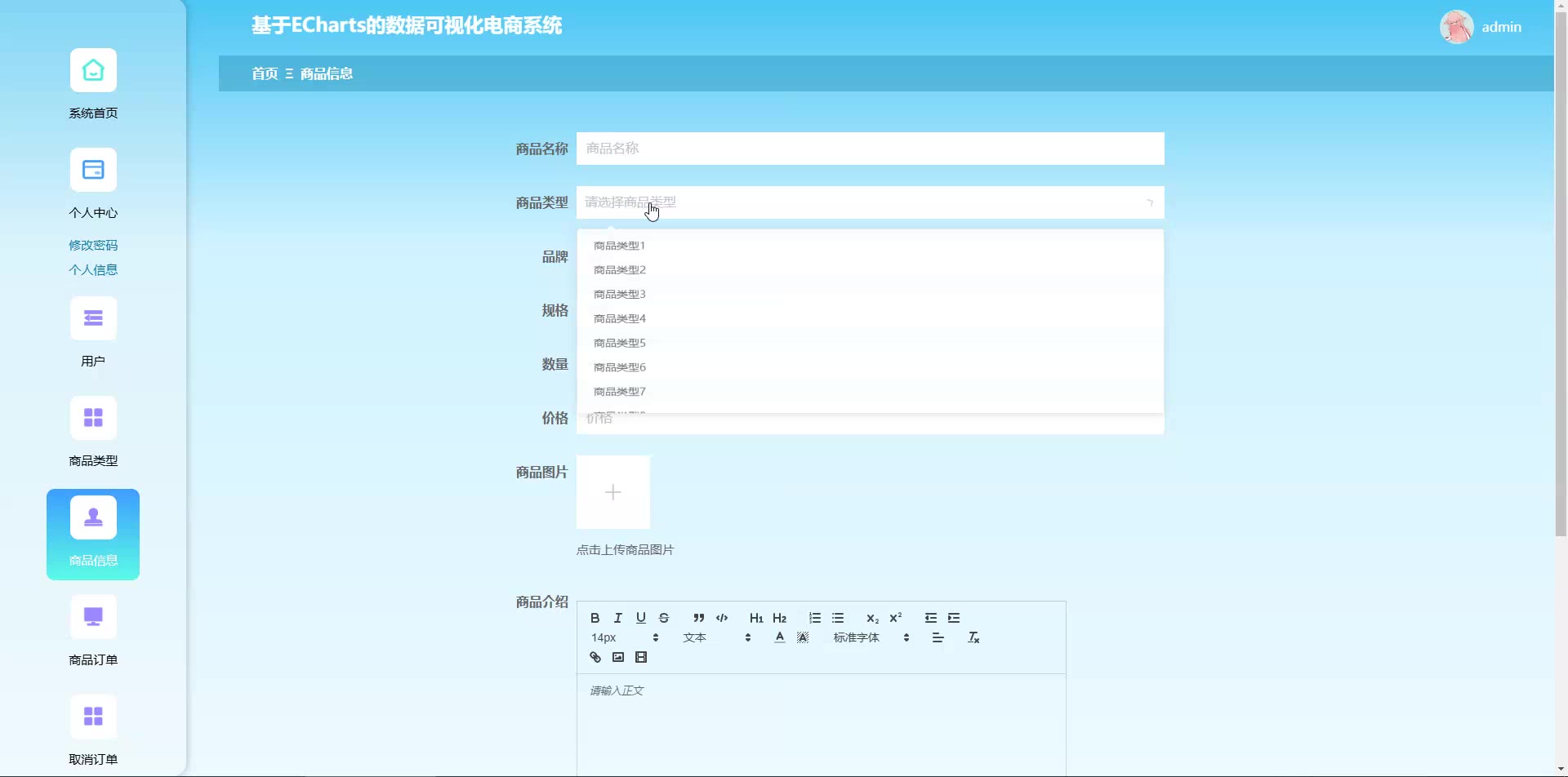The height and width of the screenshot is (777, 1568).
Task: Click the plus box to upload 商品图片
Action: coord(613,492)
